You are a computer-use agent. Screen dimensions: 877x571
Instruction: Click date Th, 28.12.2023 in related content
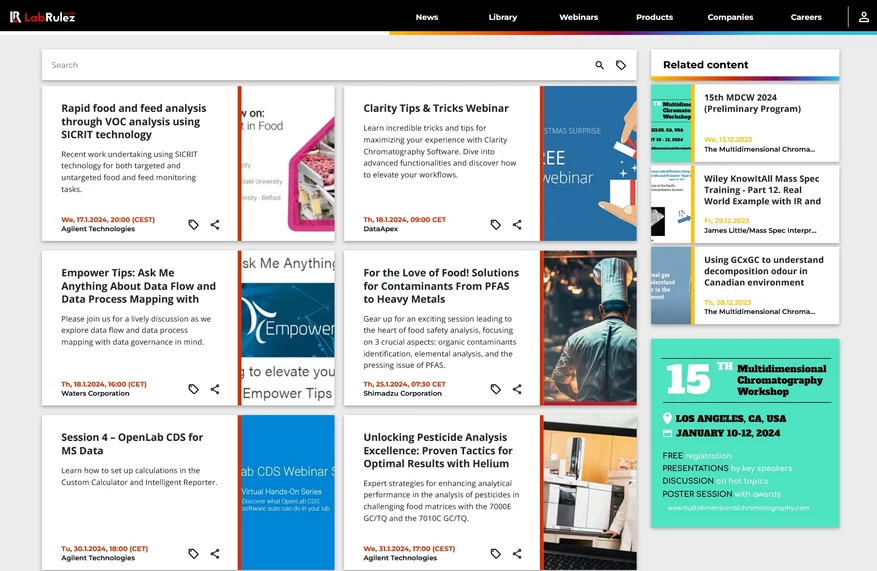coord(727,303)
